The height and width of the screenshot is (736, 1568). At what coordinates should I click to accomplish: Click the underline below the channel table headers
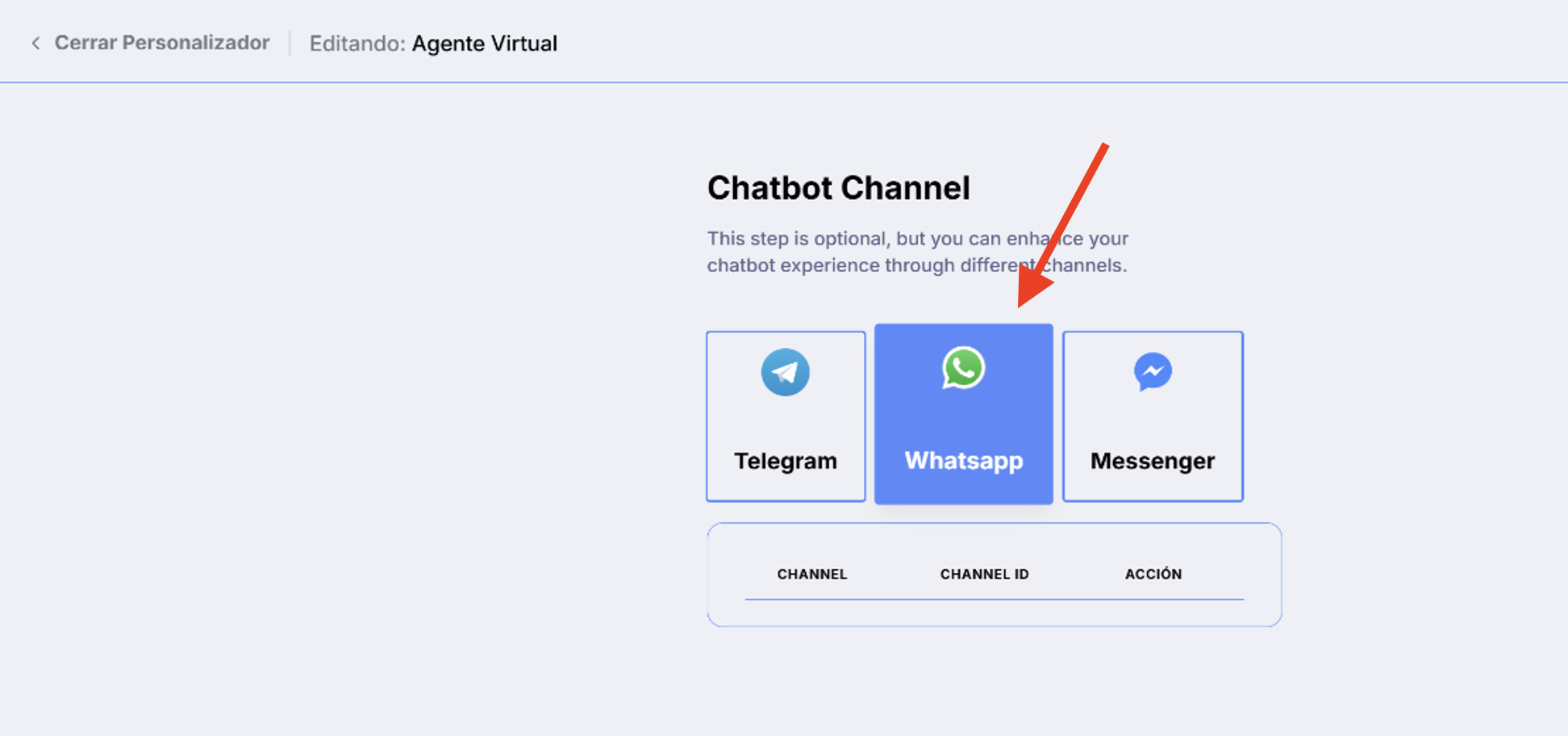[995, 600]
